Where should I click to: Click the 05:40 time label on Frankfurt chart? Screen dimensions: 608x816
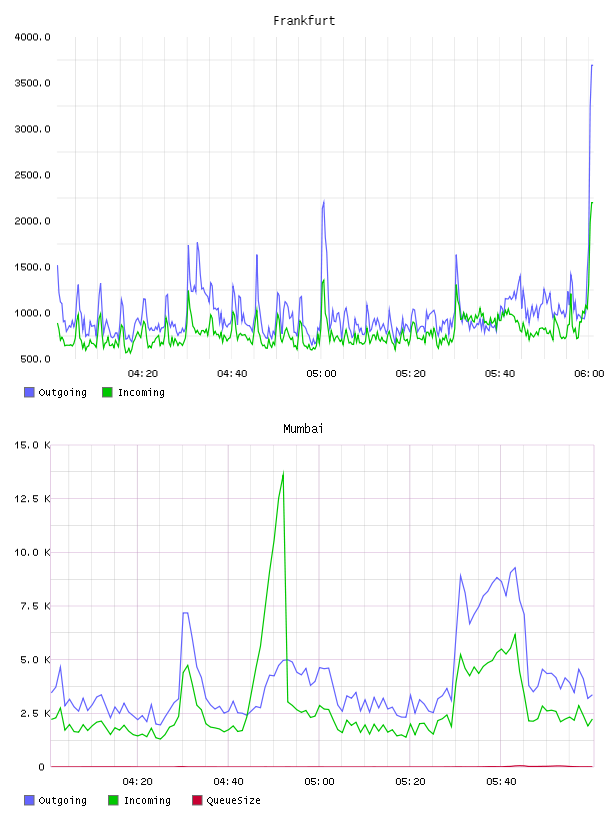tap(500, 374)
